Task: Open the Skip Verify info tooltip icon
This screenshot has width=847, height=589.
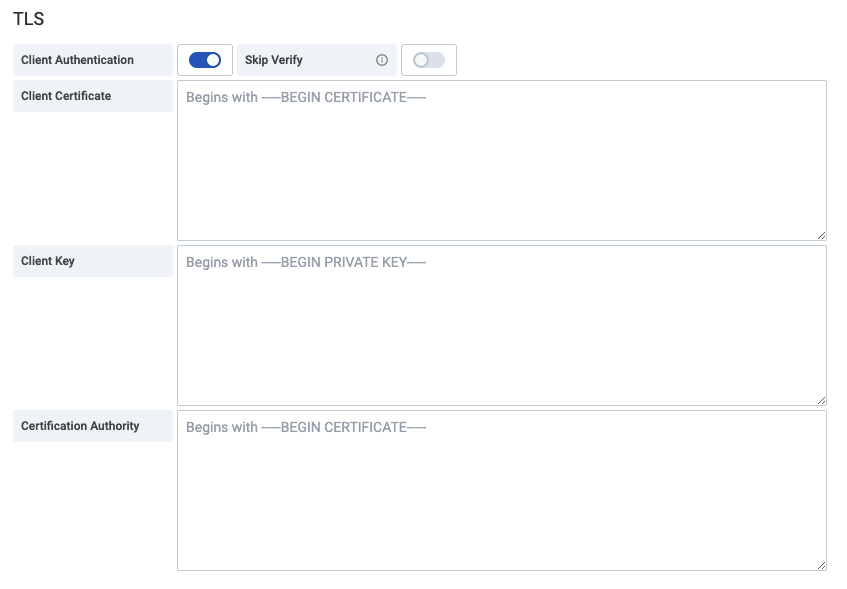Action: (381, 60)
